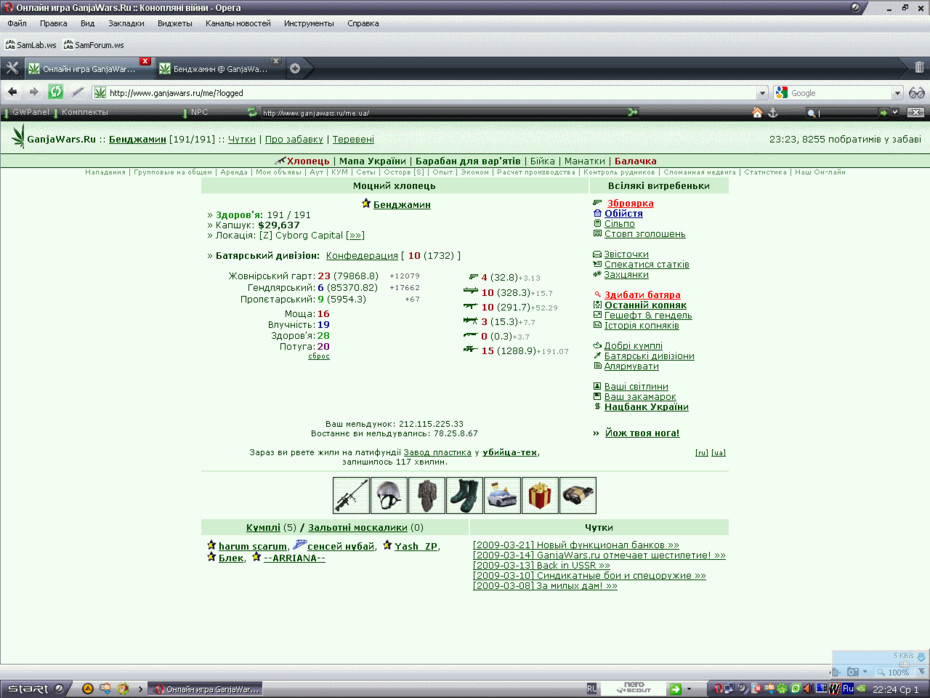Viewport: 930px width, 698px height.
Task: Open the Батярські дивізіони link
Action: coord(649,356)
